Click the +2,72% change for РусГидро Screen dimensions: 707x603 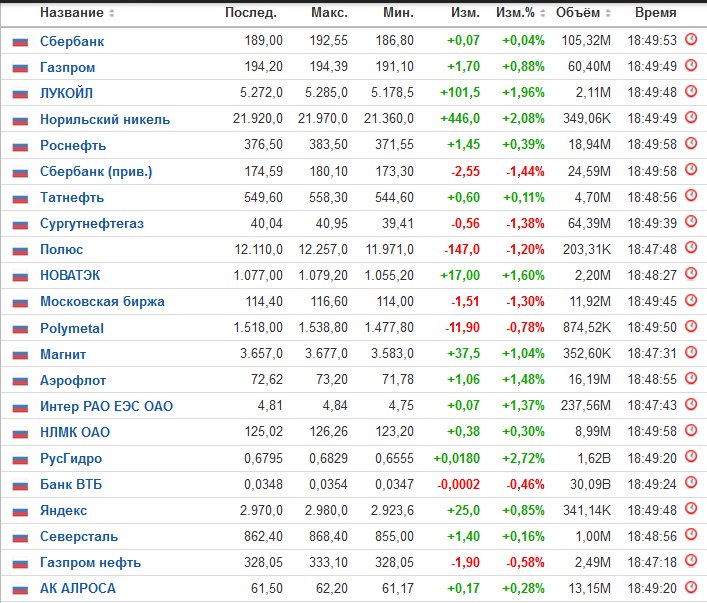tap(523, 459)
